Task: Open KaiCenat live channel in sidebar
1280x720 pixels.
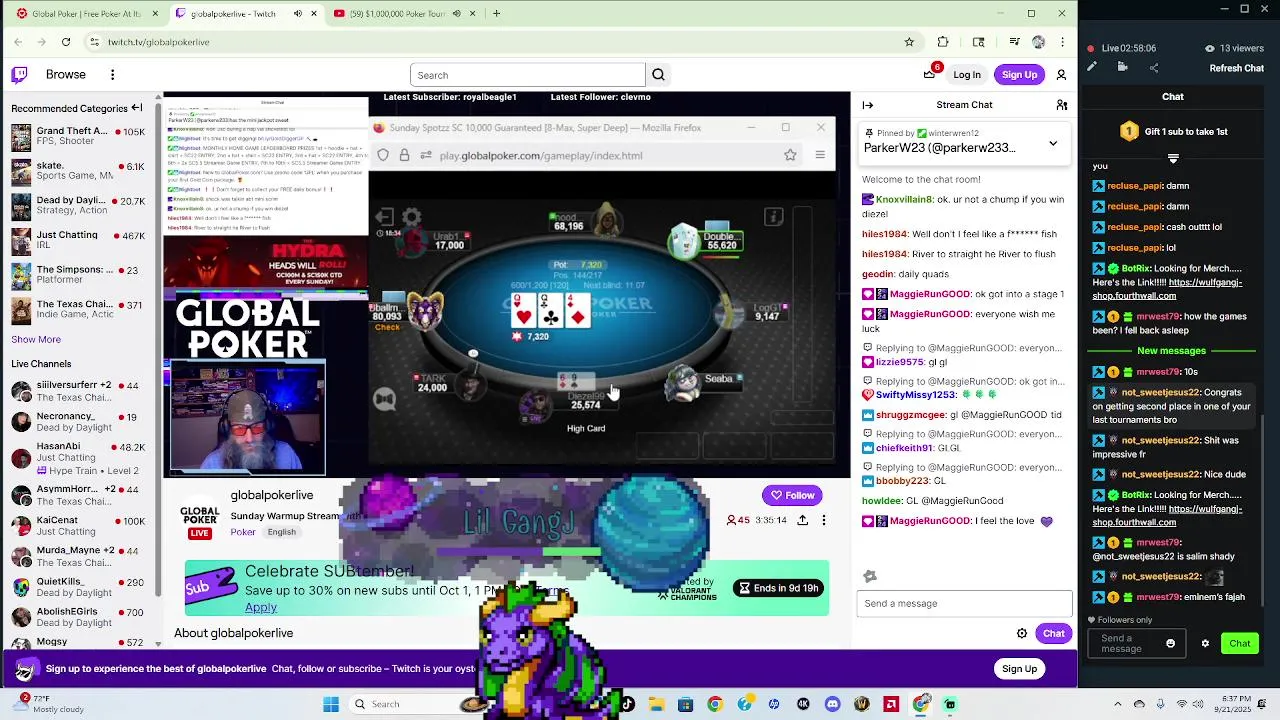Action: coord(78,527)
